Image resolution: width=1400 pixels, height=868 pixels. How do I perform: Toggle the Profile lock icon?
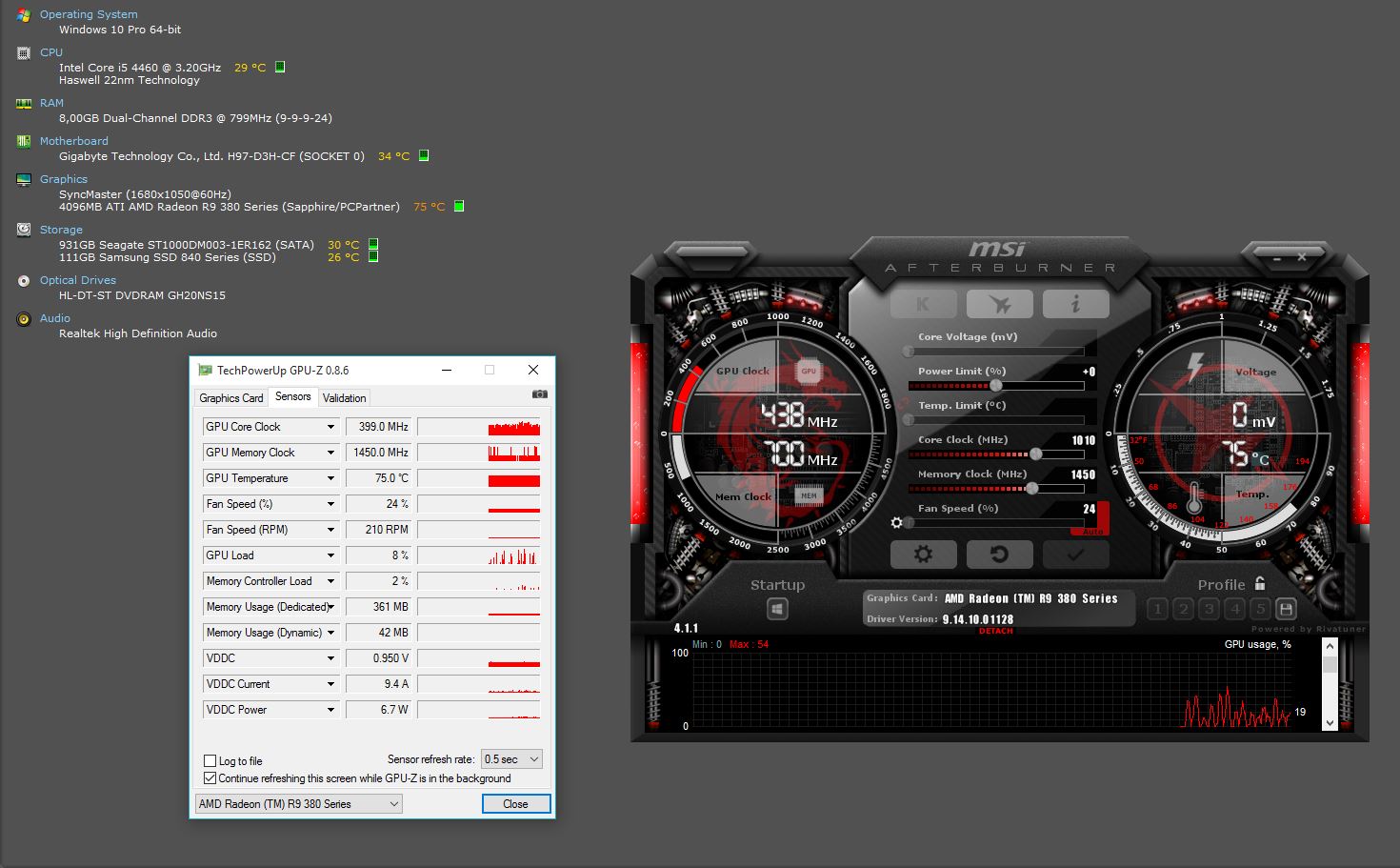[x=1260, y=583]
